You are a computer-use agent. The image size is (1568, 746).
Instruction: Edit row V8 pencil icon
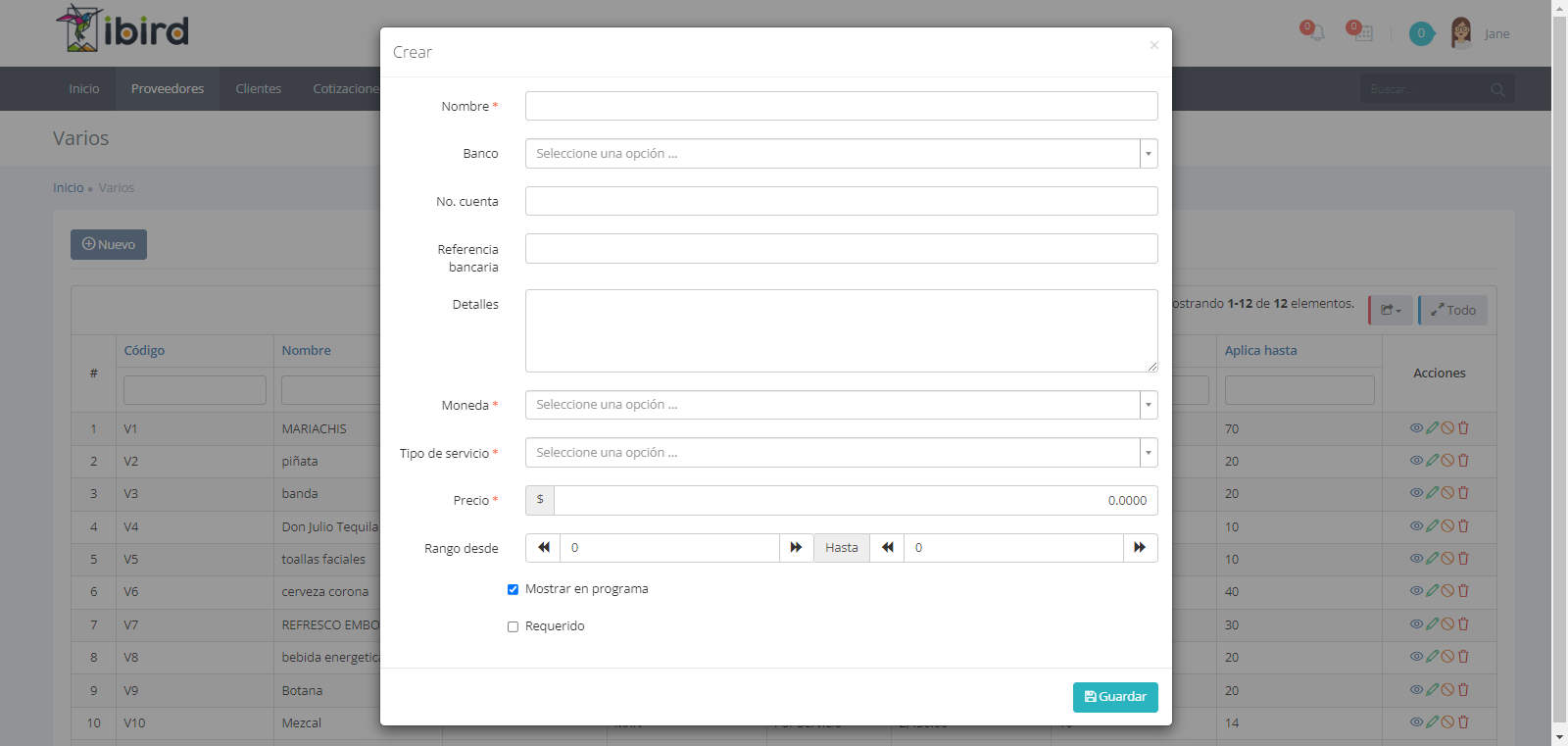pos(1432,657)
